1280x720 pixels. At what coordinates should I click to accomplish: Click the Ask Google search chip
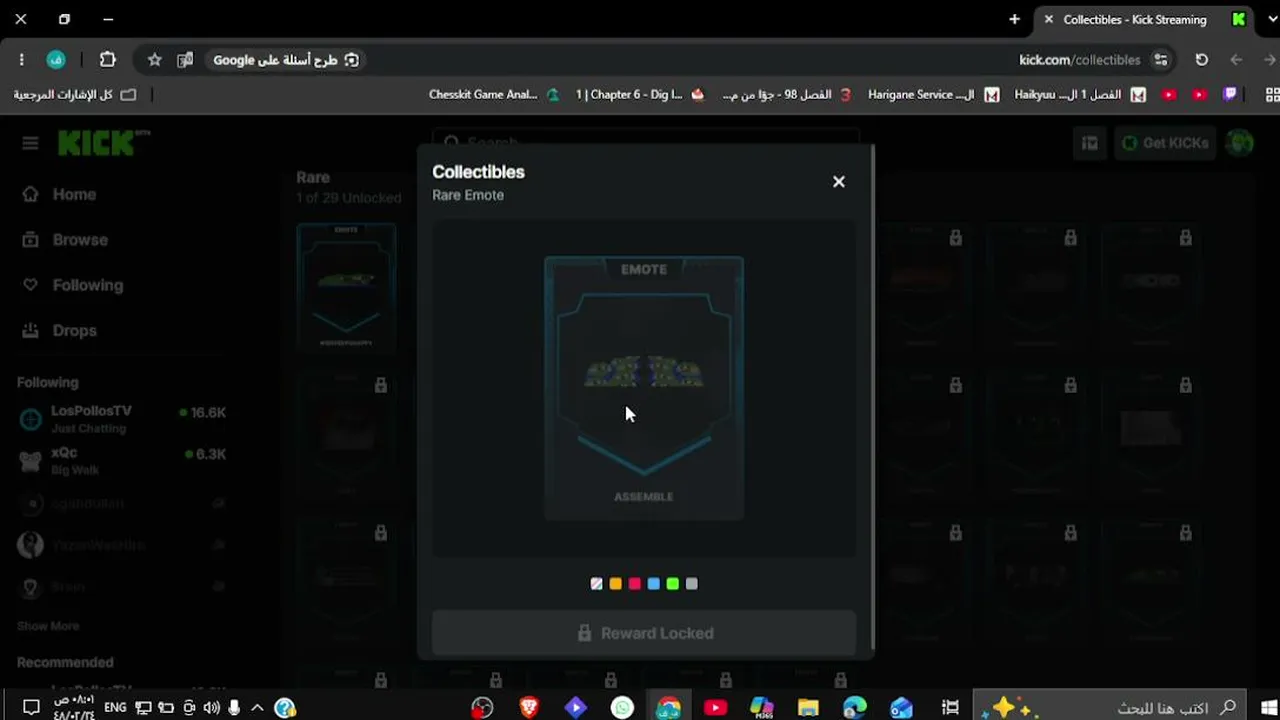286,60
